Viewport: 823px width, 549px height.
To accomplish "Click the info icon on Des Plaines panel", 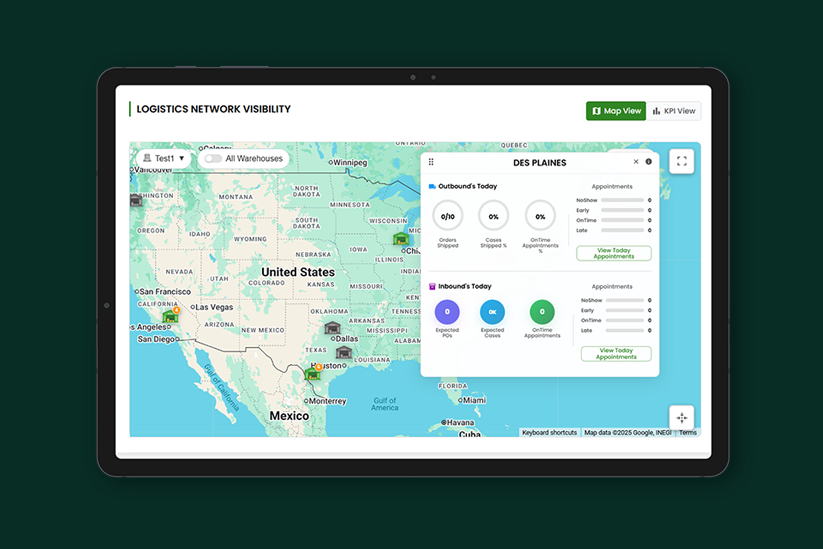I will click(648, 162).
